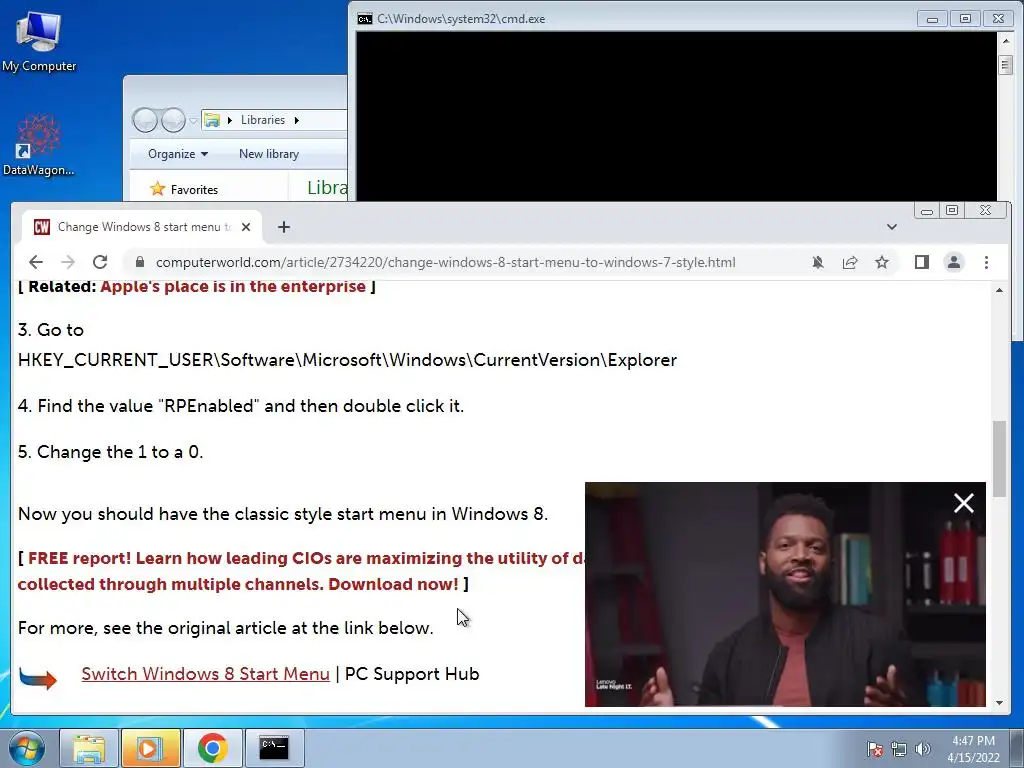Open Apple's place is in the enterprise link
This screenshot has height=768, width=1024.
[x=232, y=287]
